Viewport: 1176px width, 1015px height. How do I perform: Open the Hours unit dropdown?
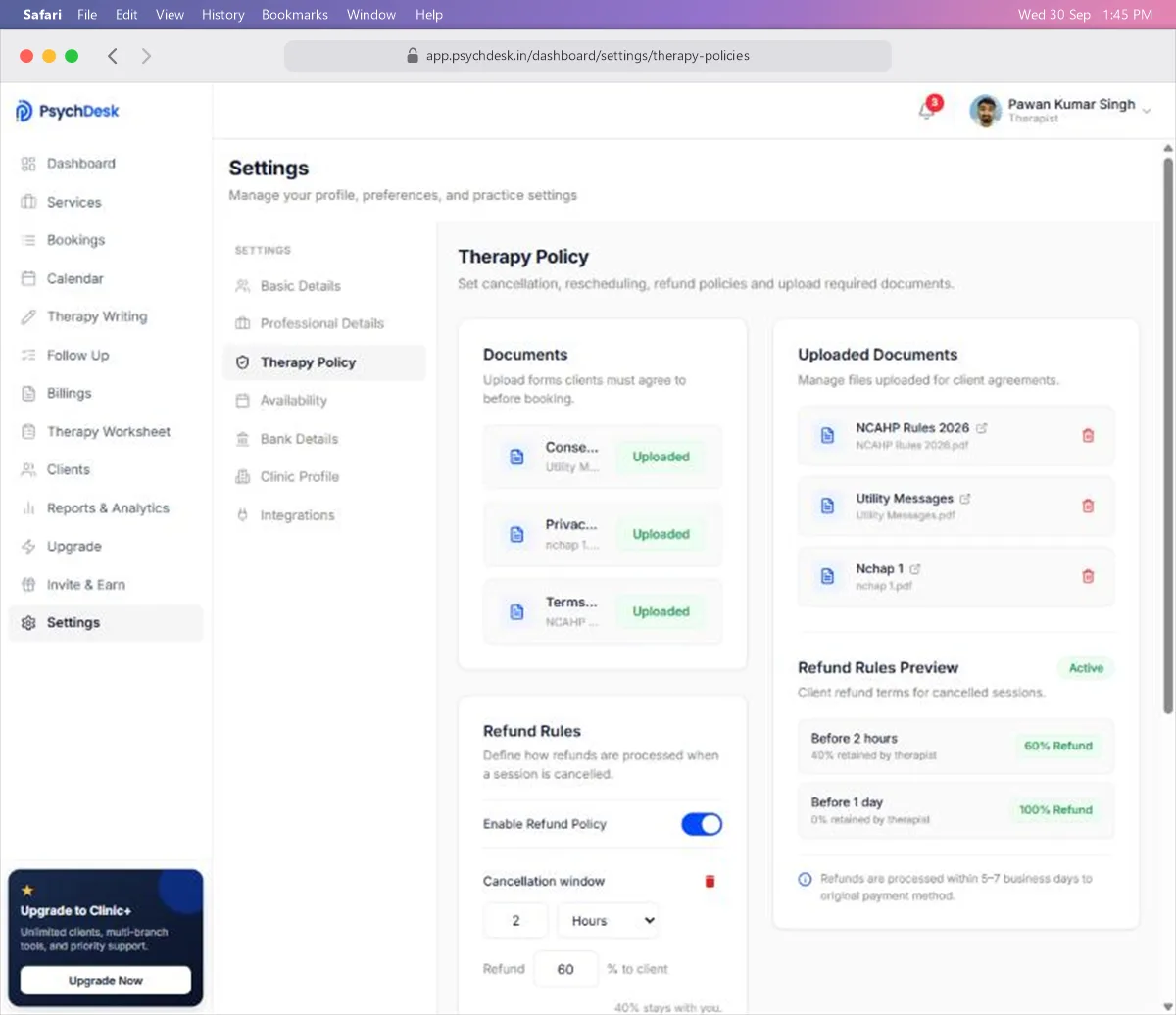click(x=608, y=921)
